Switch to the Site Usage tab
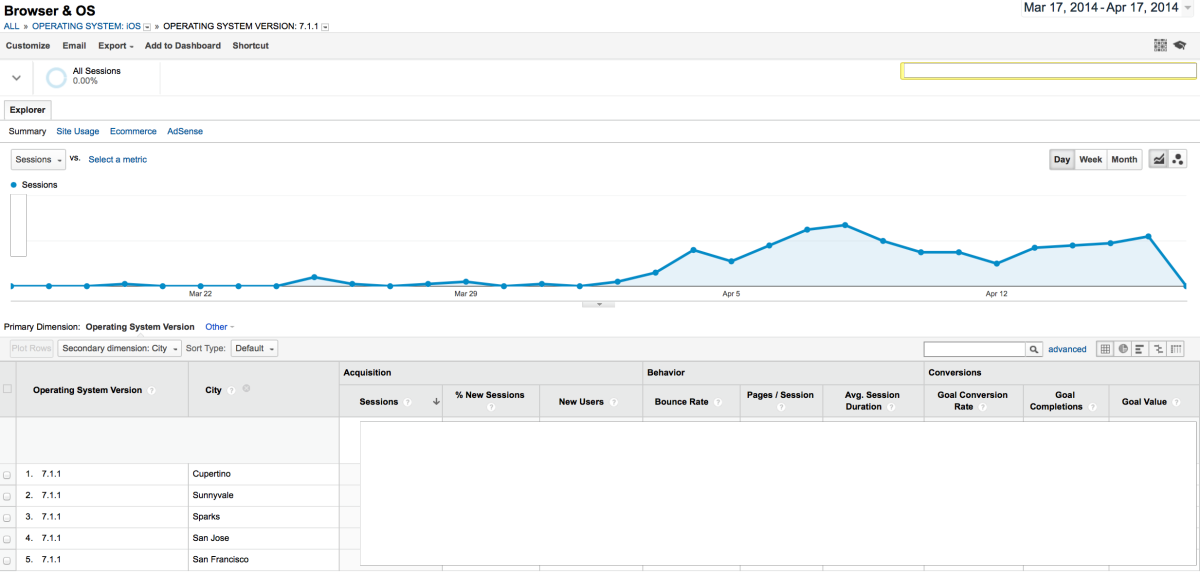The height and width of the screenshot is (575, 1200). pos(78,131)
